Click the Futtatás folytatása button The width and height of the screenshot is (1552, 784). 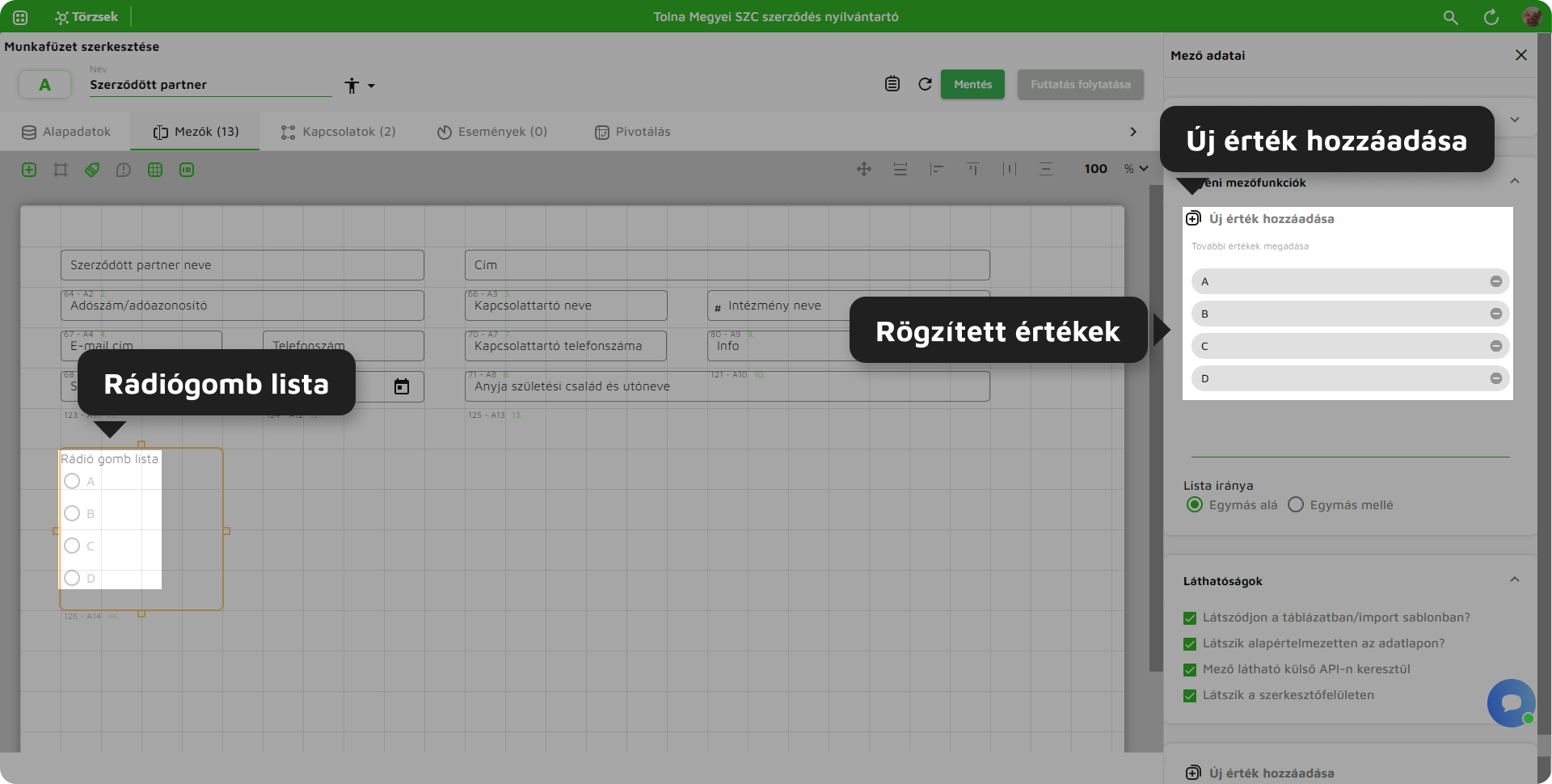coord(1080,84)
